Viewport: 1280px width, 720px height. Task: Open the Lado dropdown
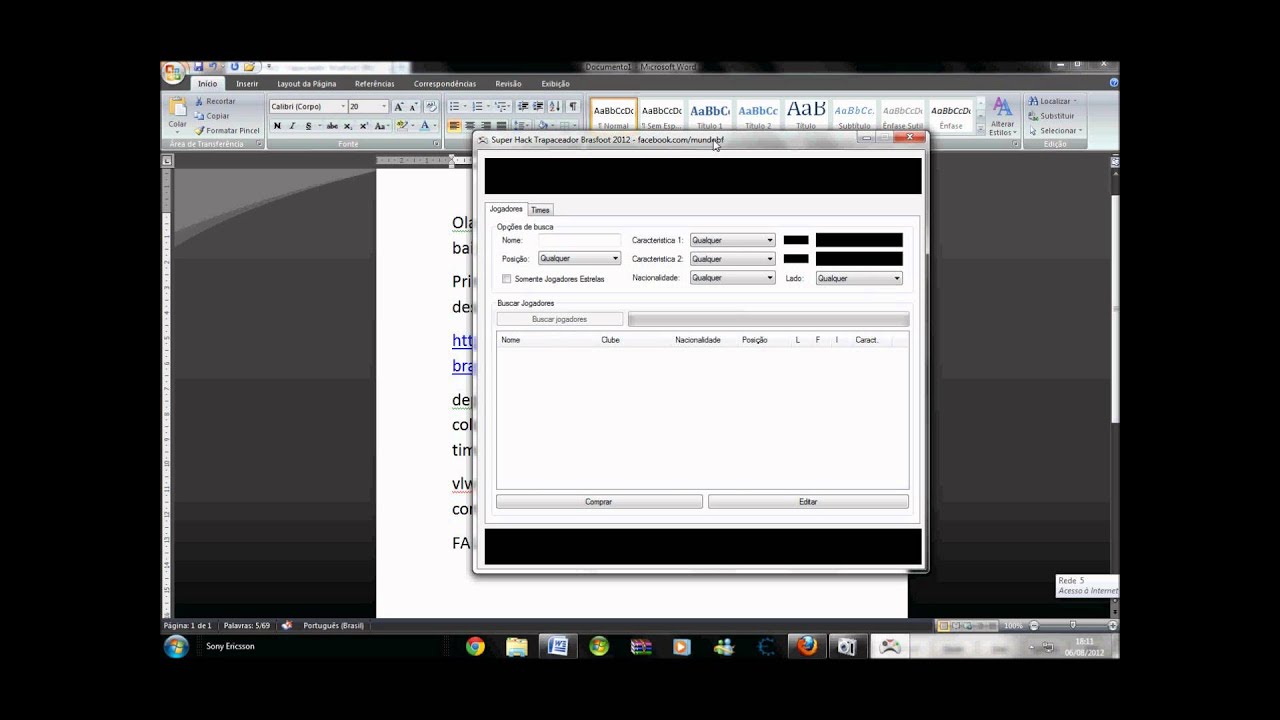[859, 278]
